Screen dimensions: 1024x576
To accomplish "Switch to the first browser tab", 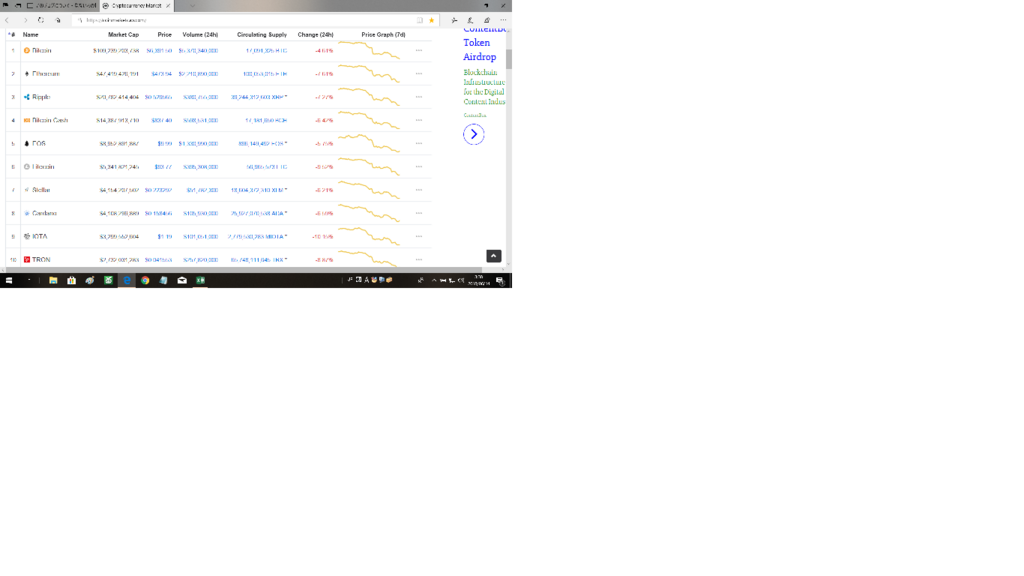I will pyautogui.click(x=61, y=6).
